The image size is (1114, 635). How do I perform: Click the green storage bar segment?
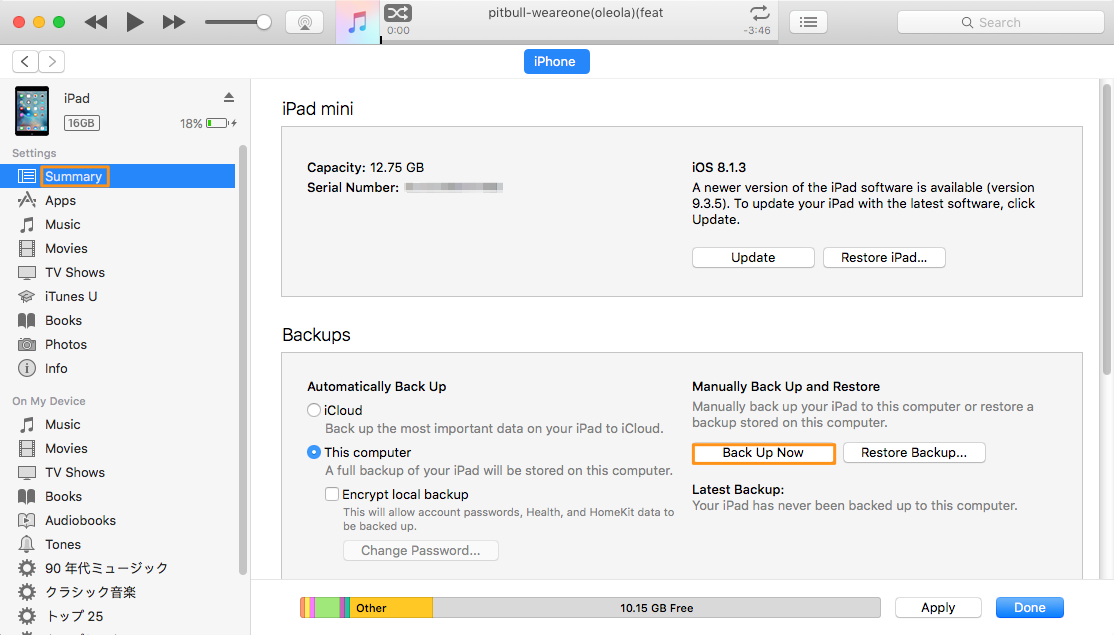pos(327,608)
